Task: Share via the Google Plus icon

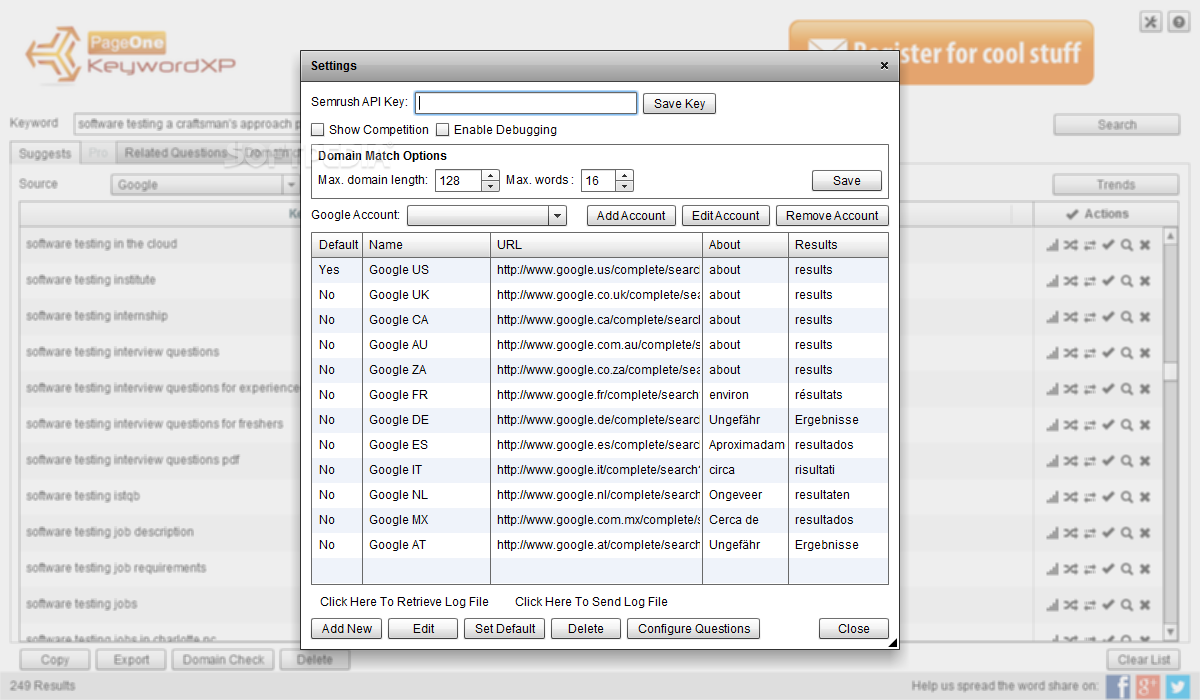Action: tap(1148, 686)
